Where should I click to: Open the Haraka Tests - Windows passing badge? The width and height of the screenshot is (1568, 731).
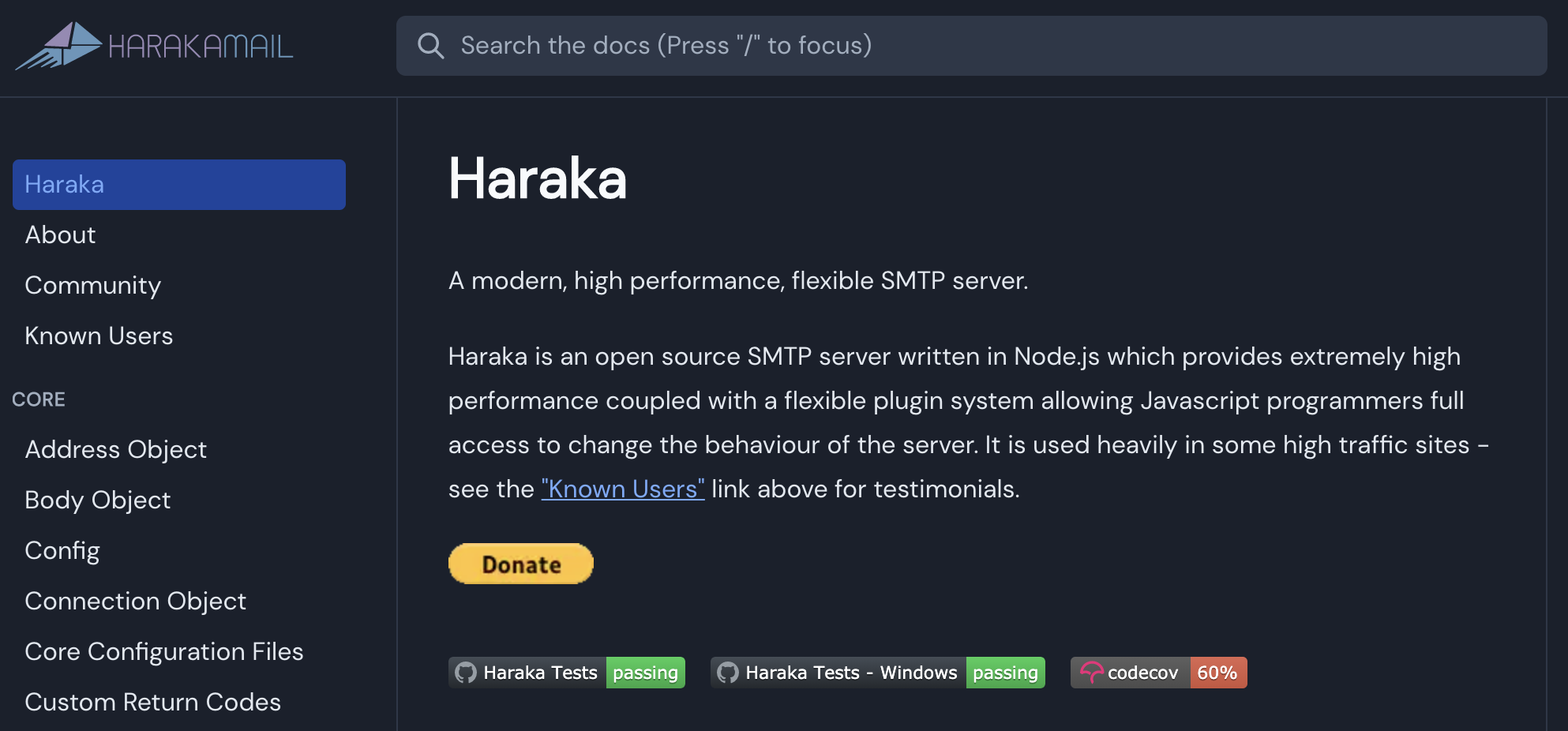point(1005,673)
